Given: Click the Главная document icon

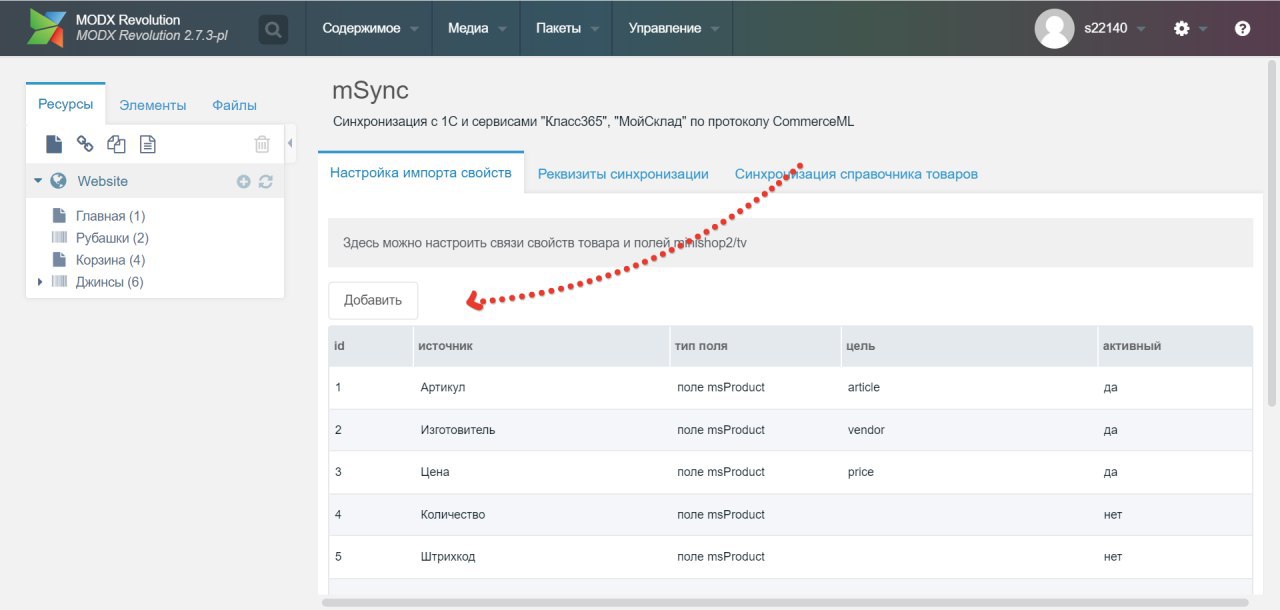Looking at the screenshot, I should 59,216.
